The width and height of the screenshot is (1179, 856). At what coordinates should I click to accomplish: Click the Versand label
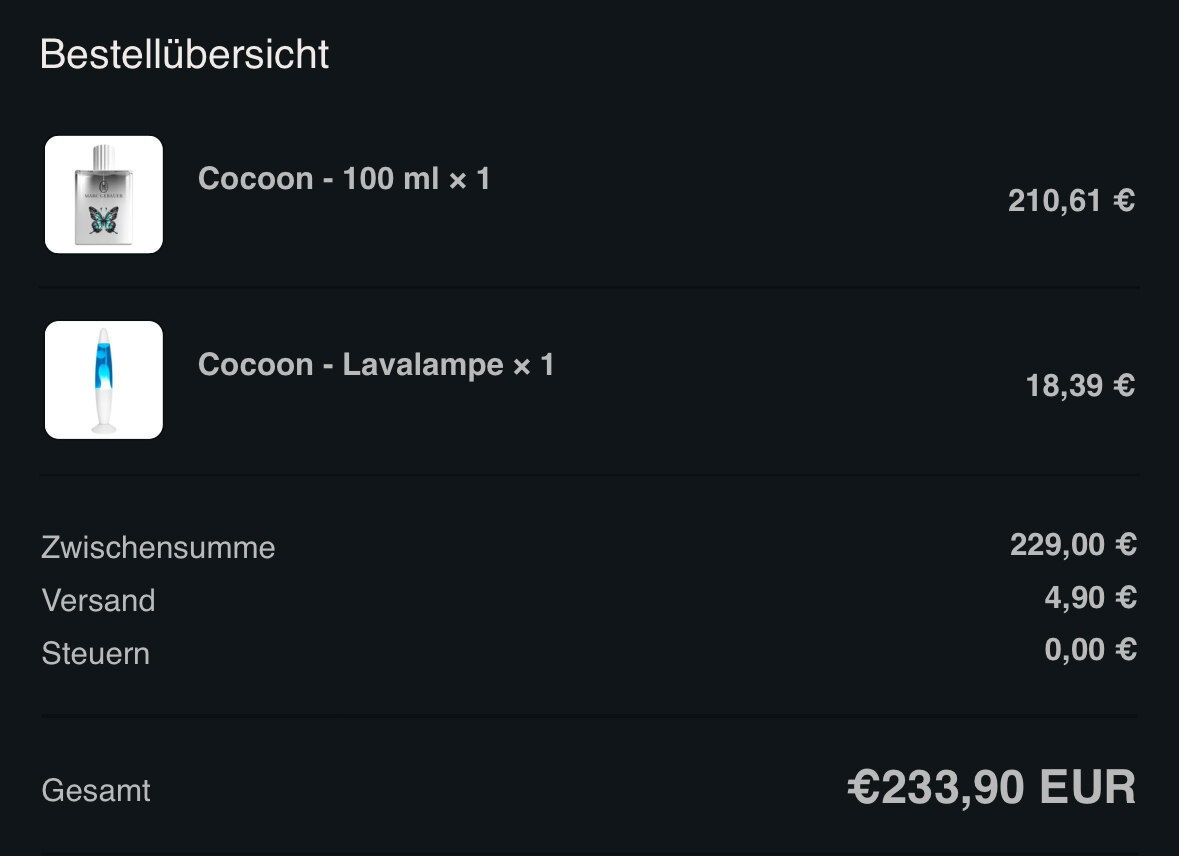click(99, 600)
